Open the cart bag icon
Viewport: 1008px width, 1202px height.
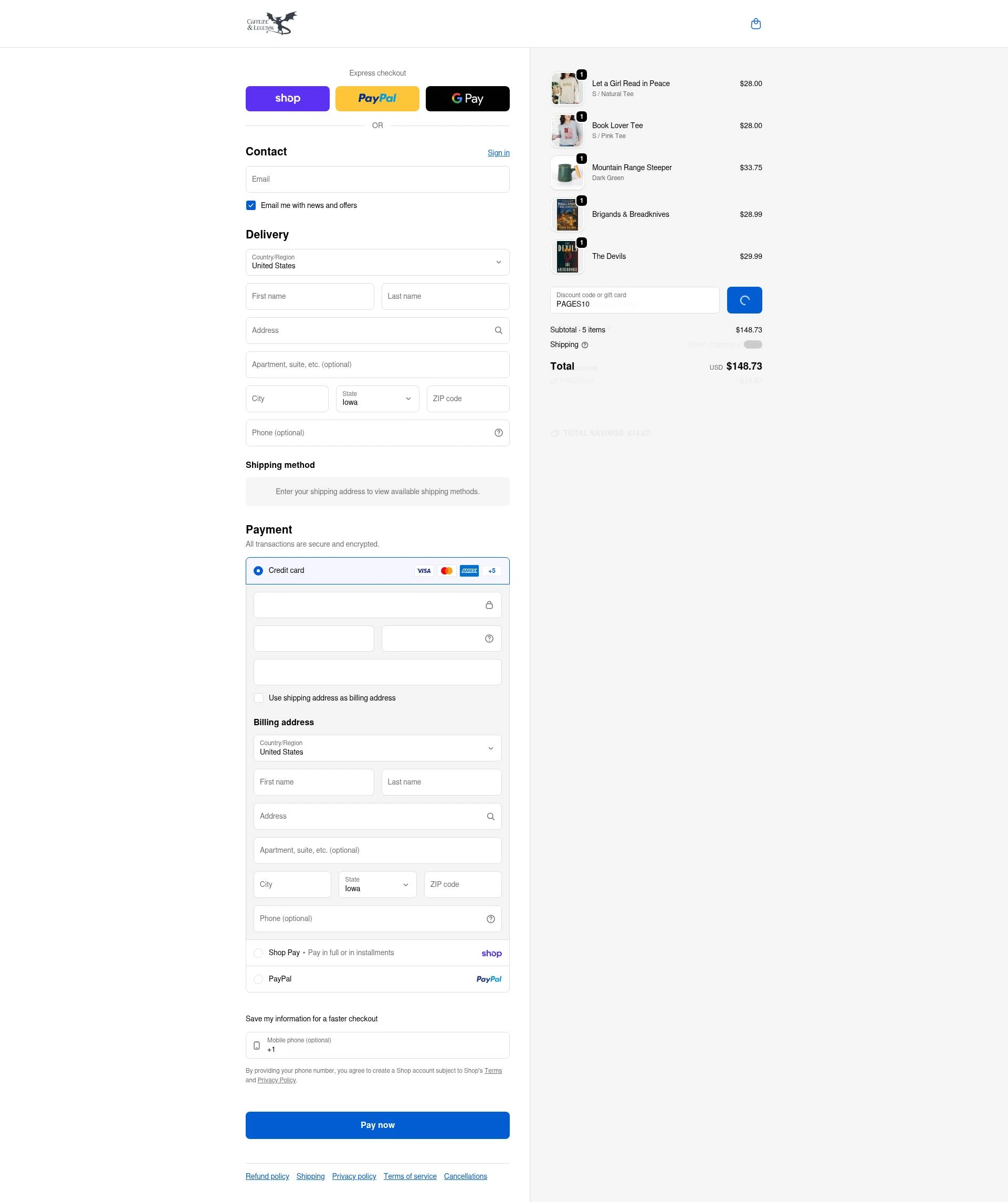point(756,24)
